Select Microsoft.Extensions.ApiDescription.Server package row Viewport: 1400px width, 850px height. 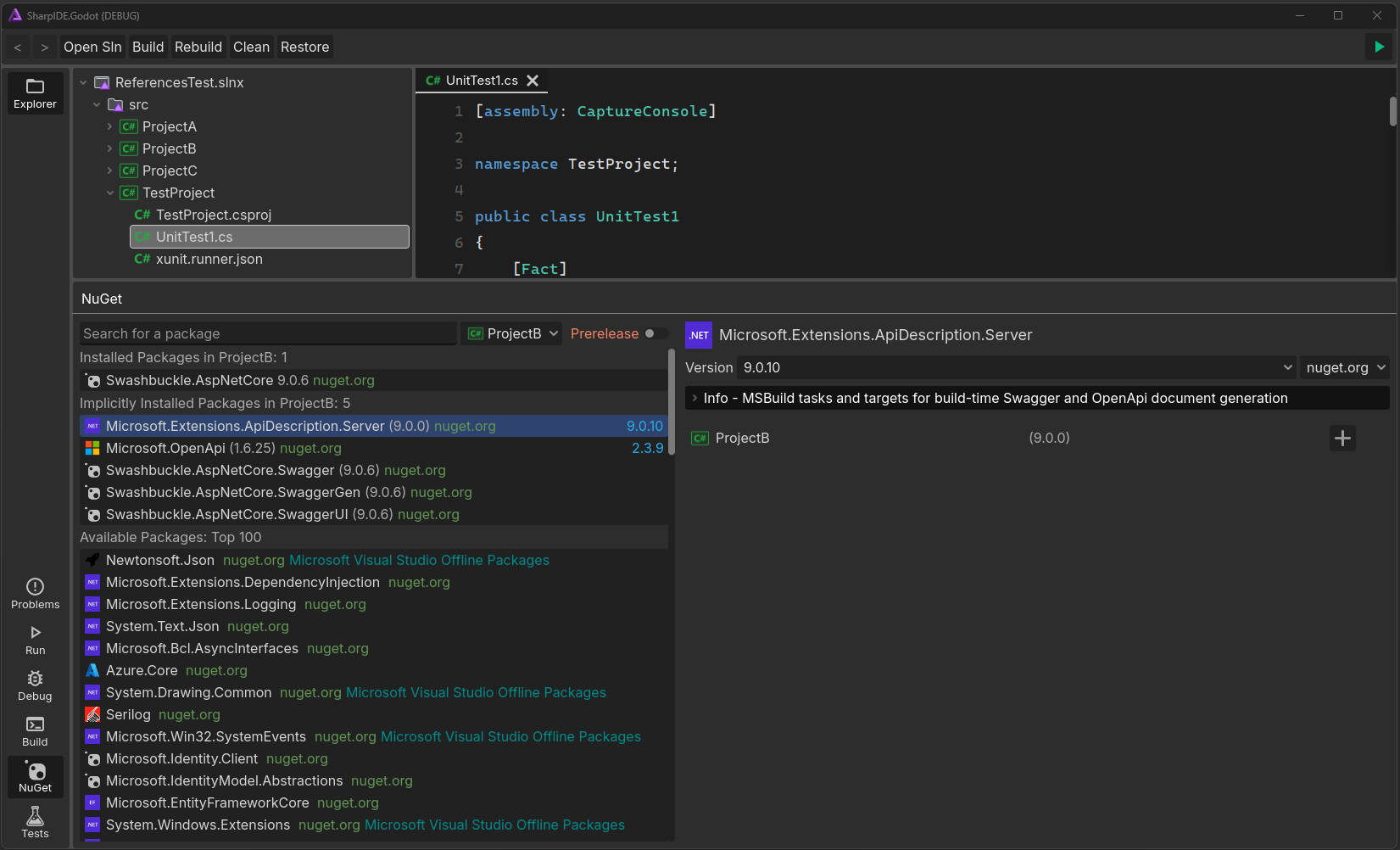374,426
